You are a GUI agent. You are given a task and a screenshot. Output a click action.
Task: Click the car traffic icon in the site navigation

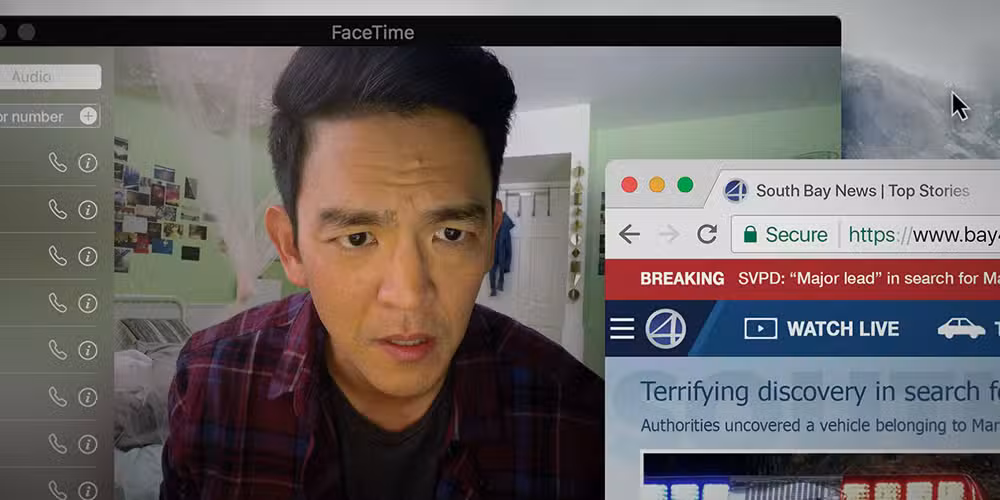(x=961, y=328)
